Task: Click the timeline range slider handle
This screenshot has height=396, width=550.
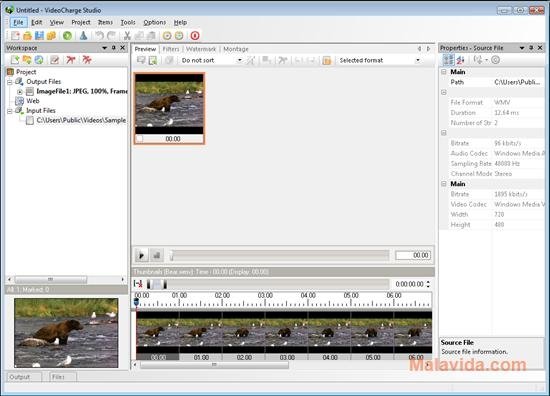Action: coord(157,284)
